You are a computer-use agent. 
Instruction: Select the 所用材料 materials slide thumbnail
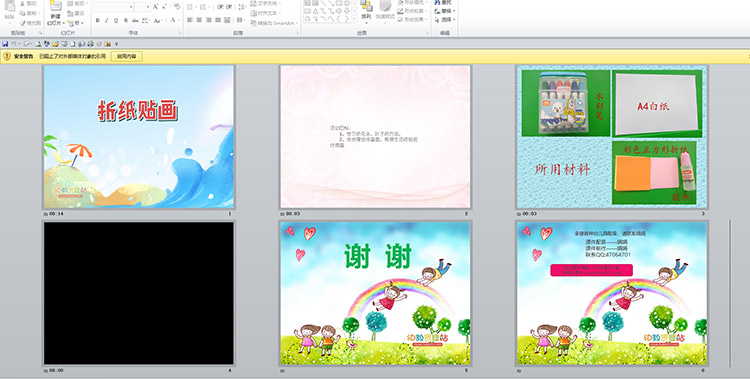(x=612, y=137)
